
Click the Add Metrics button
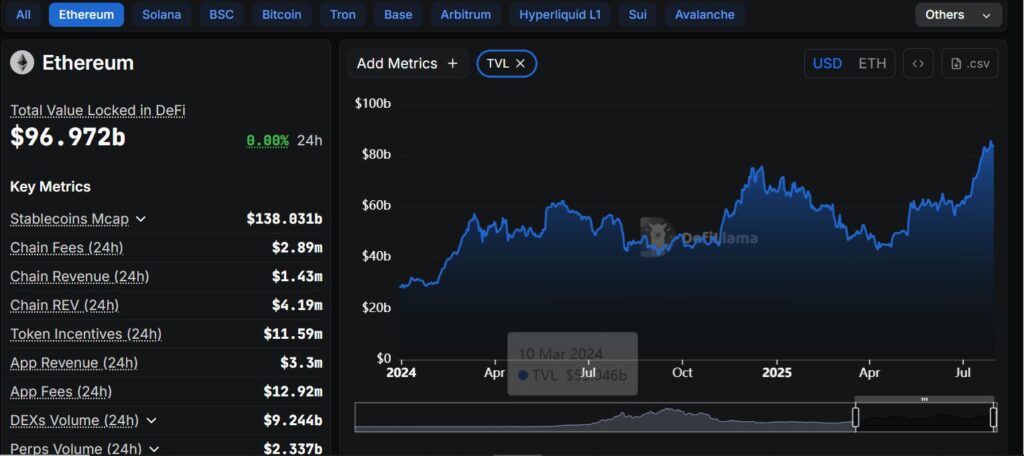(407, 63)
